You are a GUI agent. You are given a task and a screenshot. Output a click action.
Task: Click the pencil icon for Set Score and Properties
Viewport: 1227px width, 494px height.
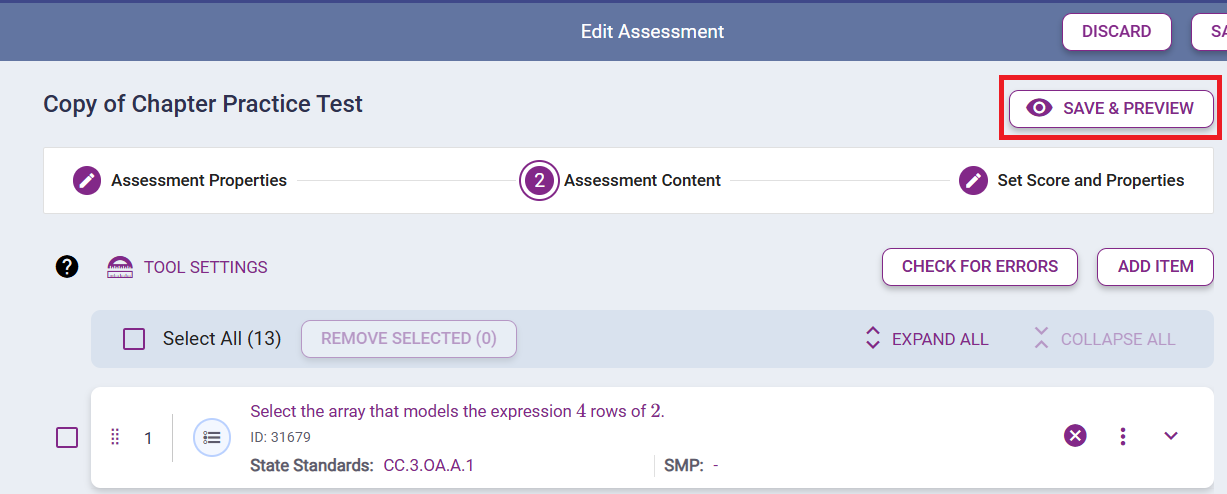(973, 181)
